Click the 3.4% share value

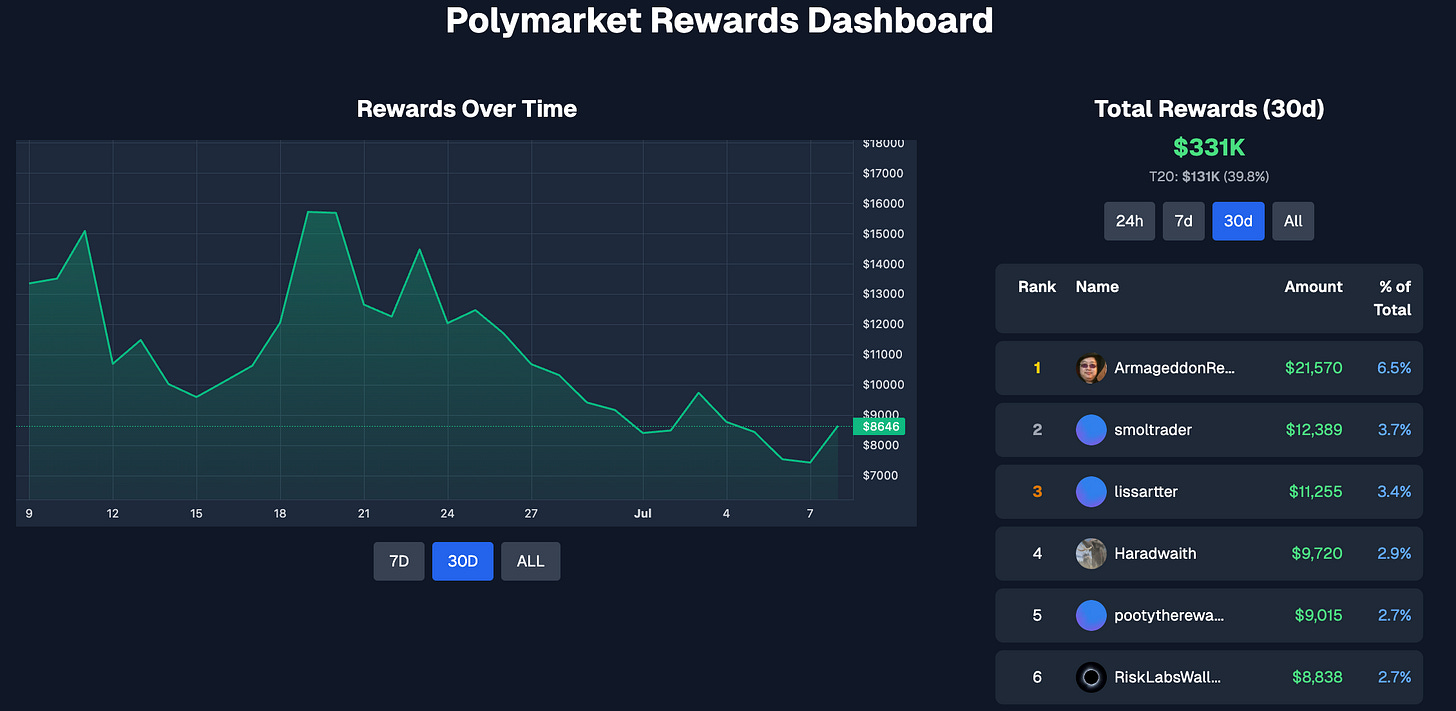coord(1394,492)
